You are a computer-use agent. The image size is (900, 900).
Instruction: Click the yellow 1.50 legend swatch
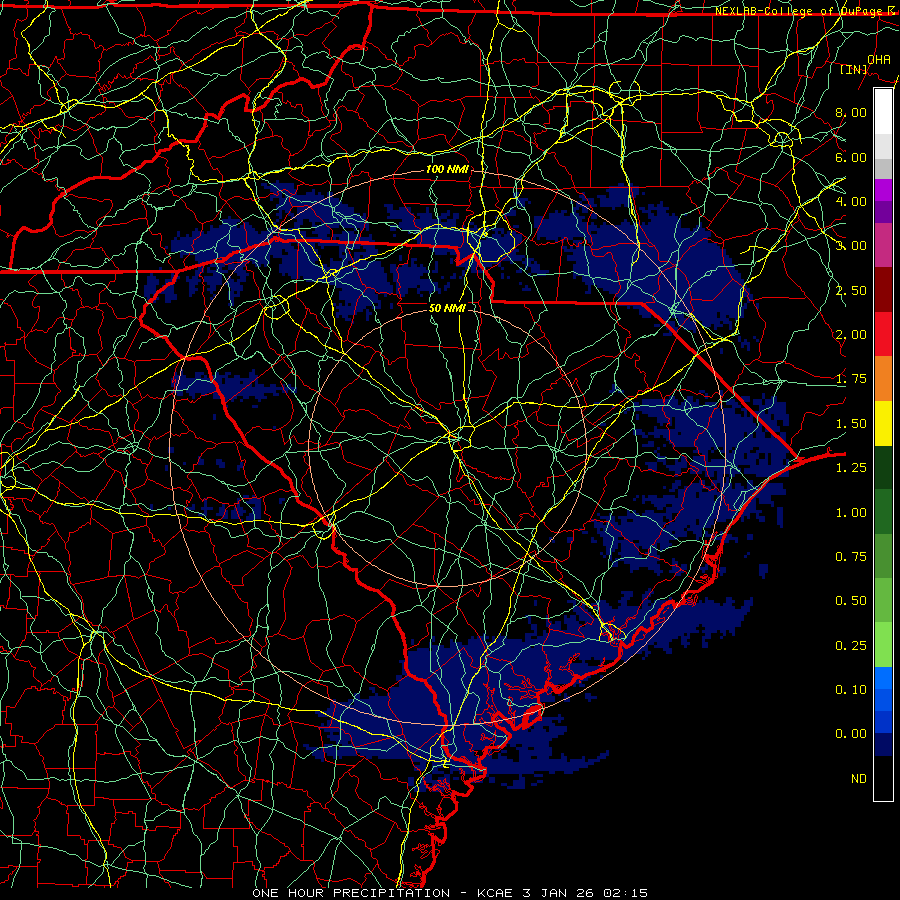tap(883, 424)
